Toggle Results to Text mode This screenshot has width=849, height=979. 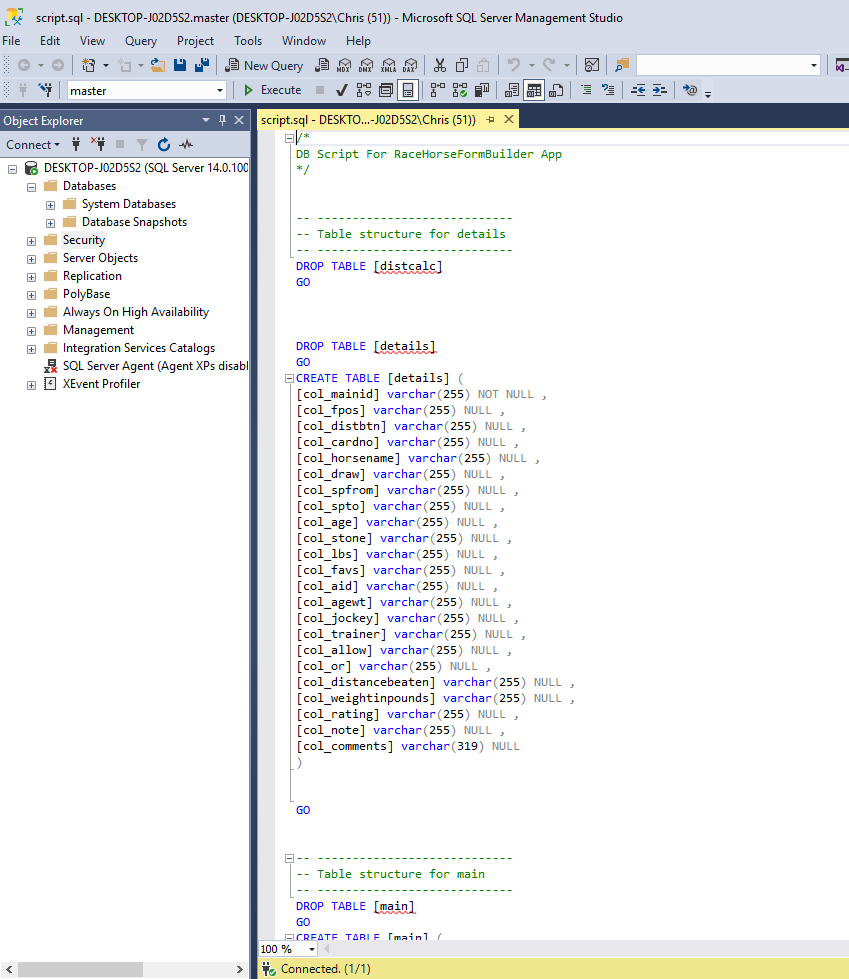point(512,90)
